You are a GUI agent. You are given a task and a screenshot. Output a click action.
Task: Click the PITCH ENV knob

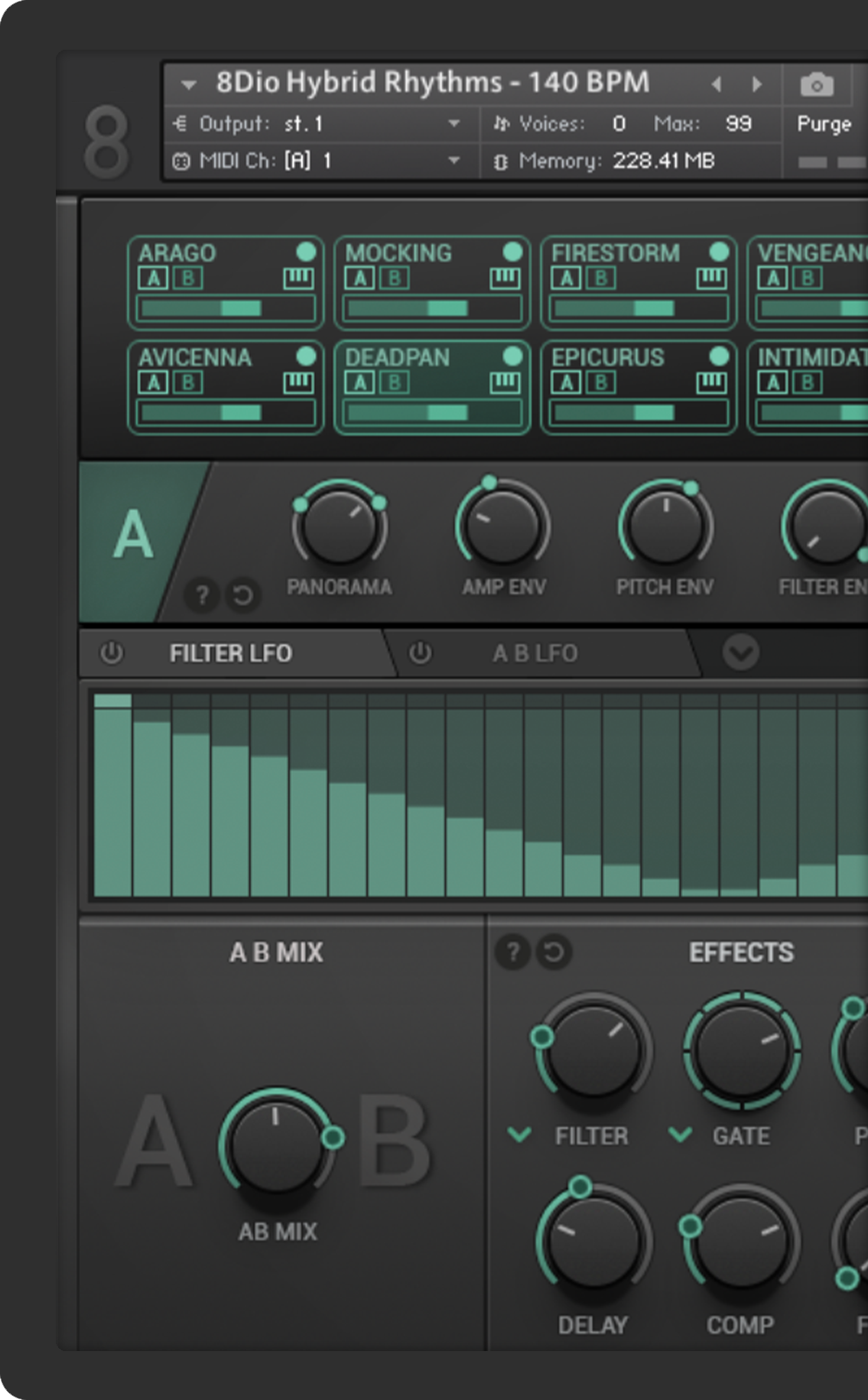coord(665,526)
